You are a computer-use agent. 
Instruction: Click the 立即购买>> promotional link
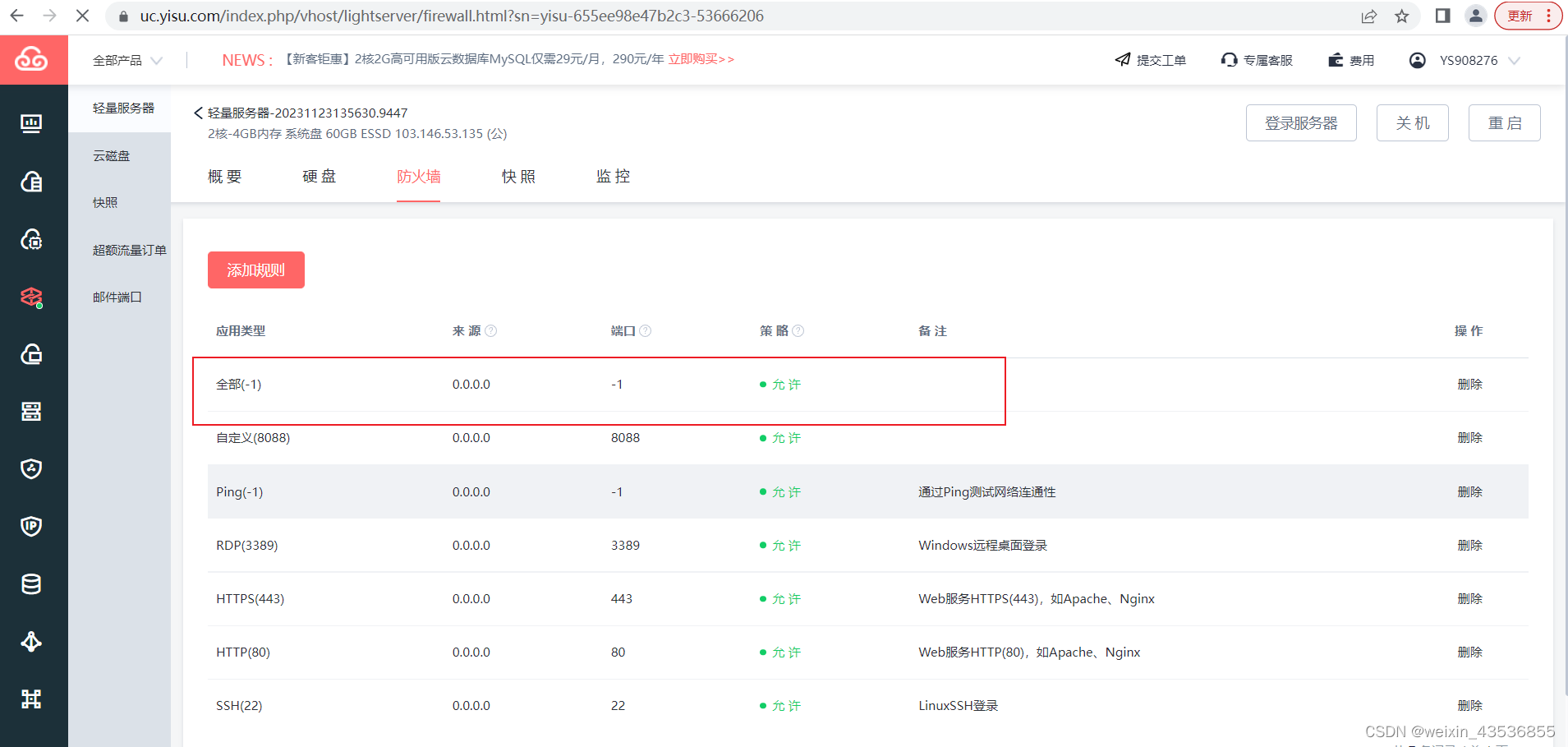coord(701,59)
